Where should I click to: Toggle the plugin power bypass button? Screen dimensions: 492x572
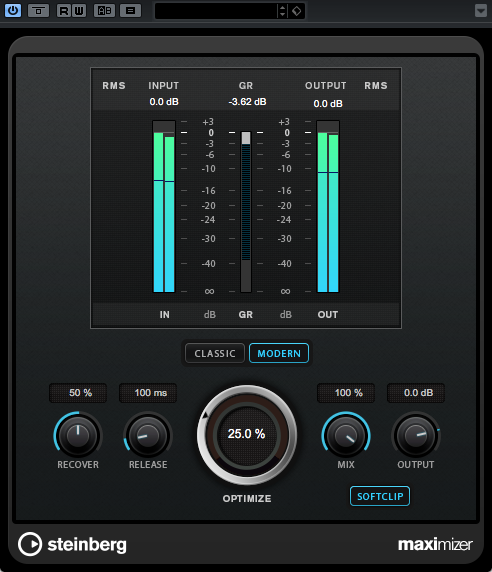(x=13, y=10)
